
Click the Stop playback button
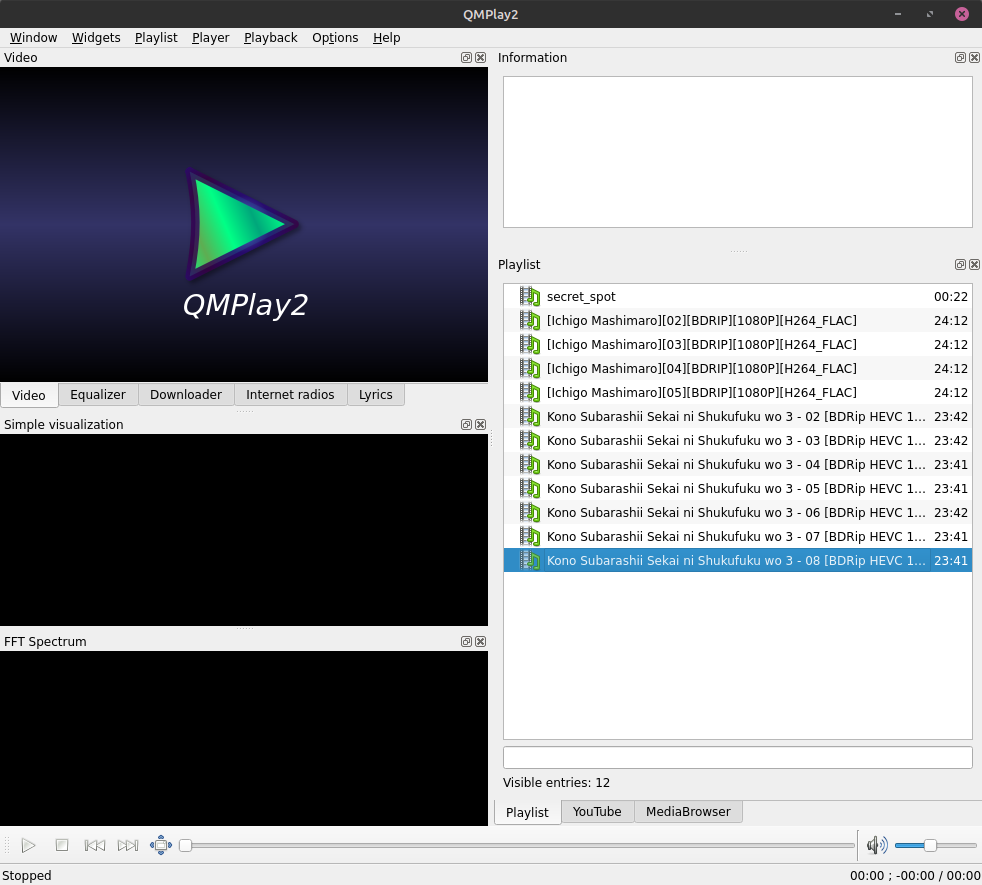click(61, 846)
